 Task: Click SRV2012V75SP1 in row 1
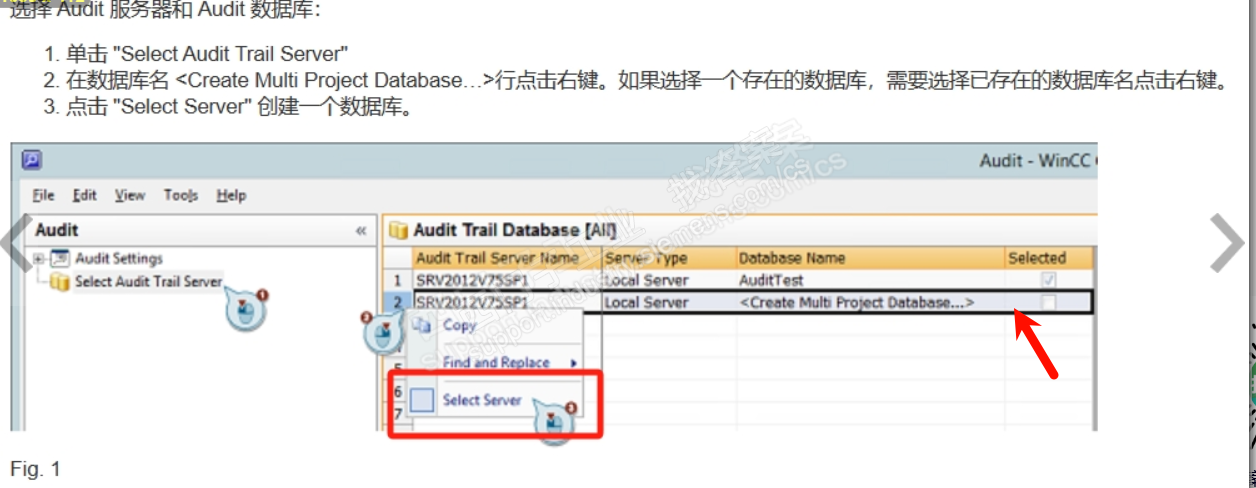tap(472, 280)
